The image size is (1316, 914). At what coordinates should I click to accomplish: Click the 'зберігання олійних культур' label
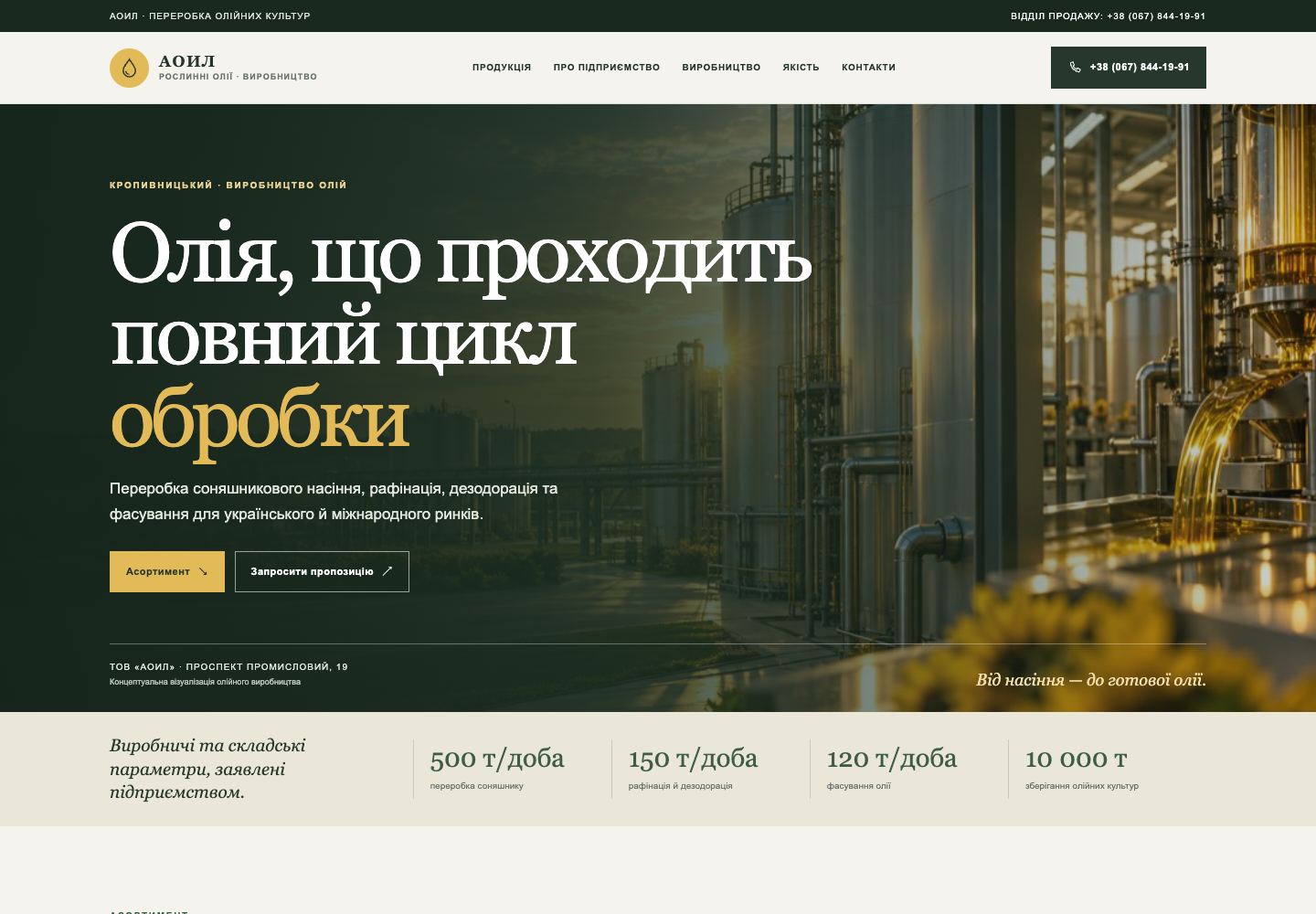coord(1082,786)
